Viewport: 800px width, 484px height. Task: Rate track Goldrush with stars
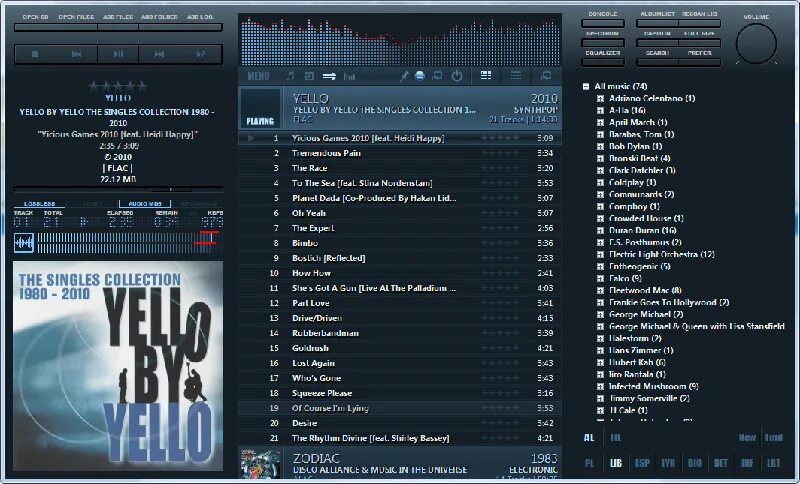(x=500, y=348)
